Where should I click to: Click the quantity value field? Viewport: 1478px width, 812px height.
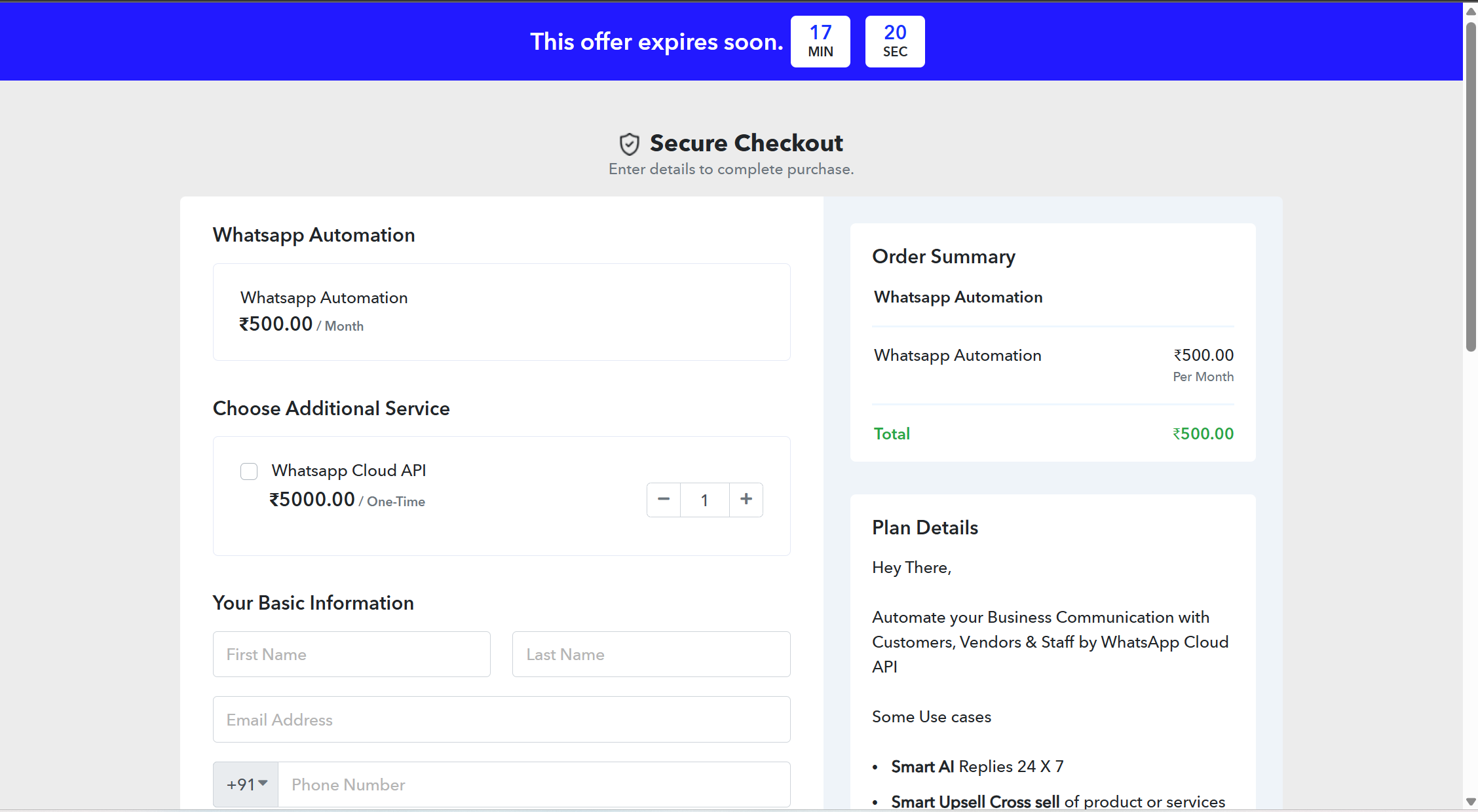click(705, 500)
